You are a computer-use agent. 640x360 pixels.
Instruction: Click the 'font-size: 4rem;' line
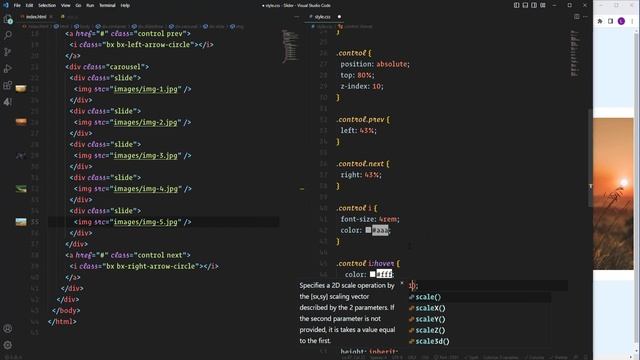tap(370, 219)
